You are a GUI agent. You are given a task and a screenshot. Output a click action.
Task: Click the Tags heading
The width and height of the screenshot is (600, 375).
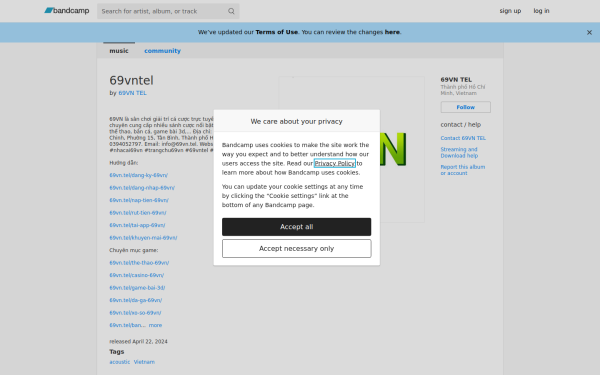point(117,352)
